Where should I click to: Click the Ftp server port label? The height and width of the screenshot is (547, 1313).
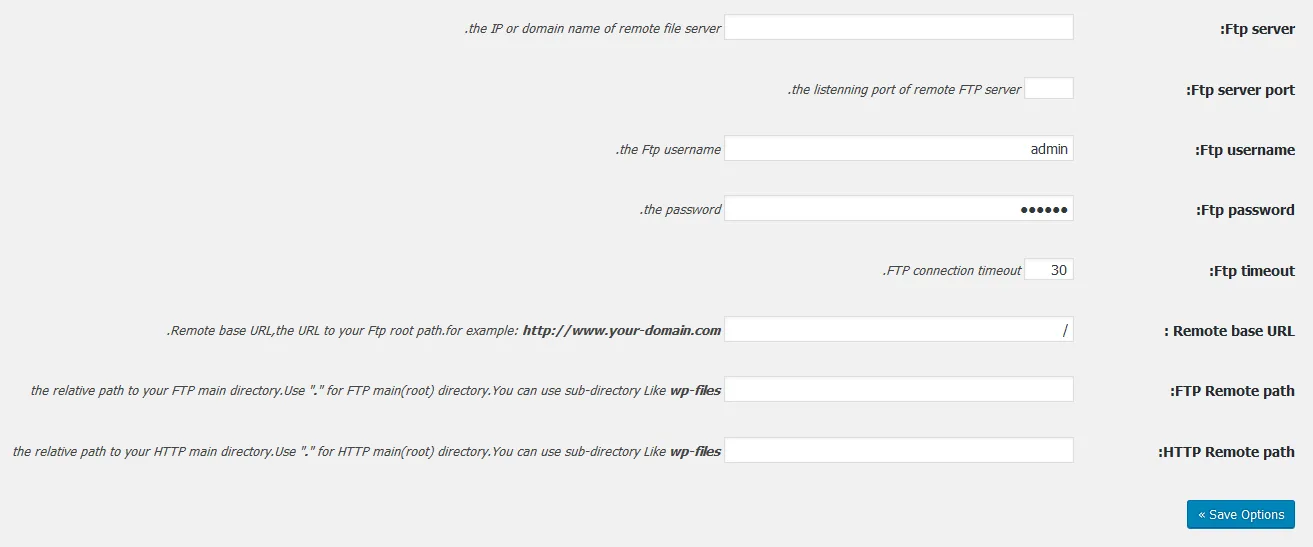point(1240,90)
